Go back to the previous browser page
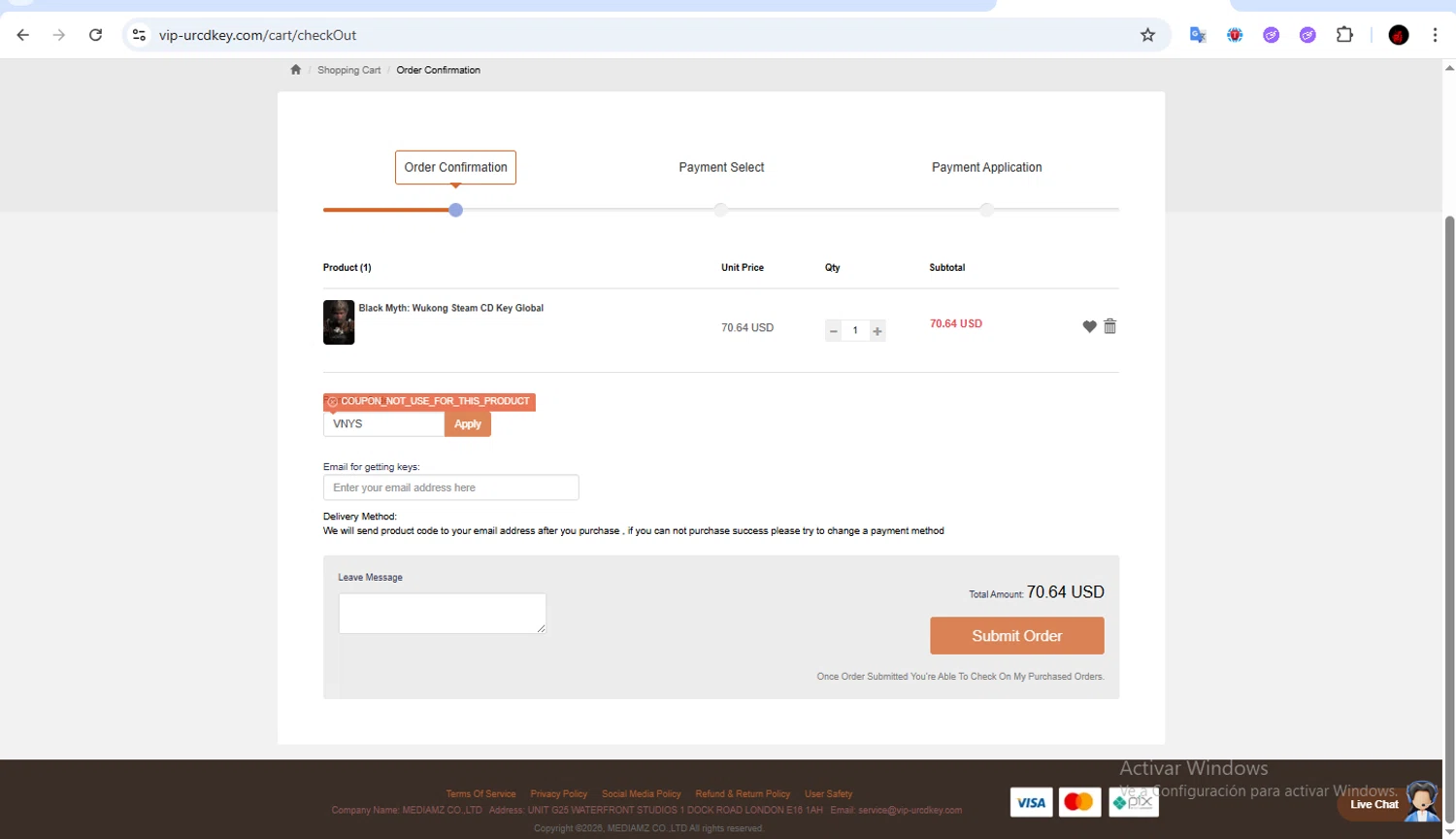Viewport: 1456px width, 839px height. [x=23, y=35]
